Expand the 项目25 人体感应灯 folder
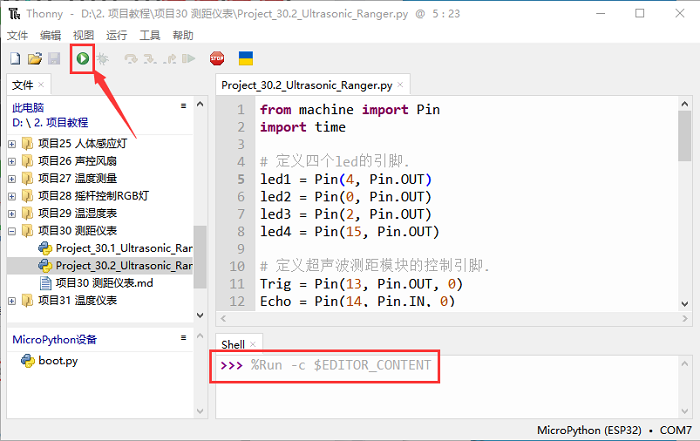Viewport: 700px width, 441px height. (12, 143)
